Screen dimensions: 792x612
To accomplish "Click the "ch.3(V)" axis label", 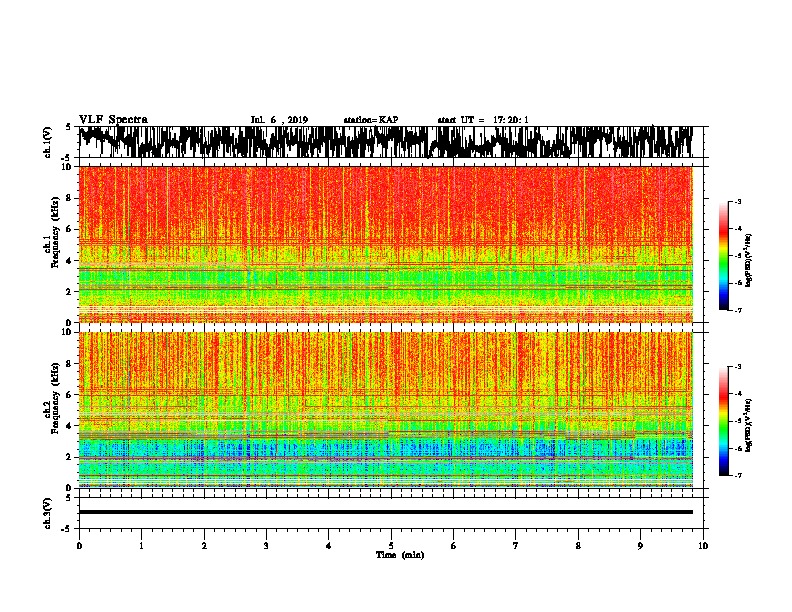I will [x=48, y=513].
